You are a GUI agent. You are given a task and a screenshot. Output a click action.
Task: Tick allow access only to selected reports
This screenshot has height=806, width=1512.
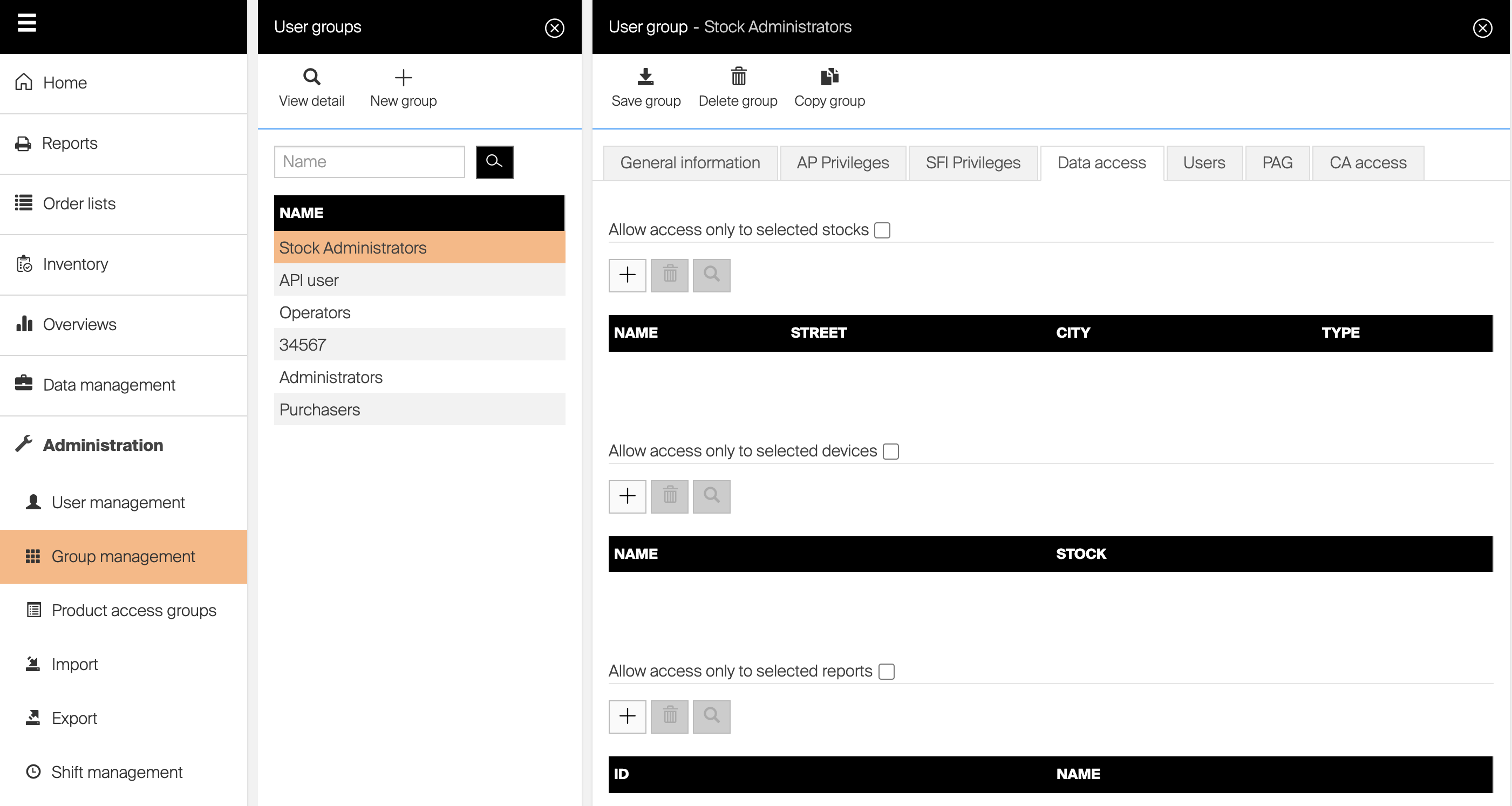click(886, 672)
